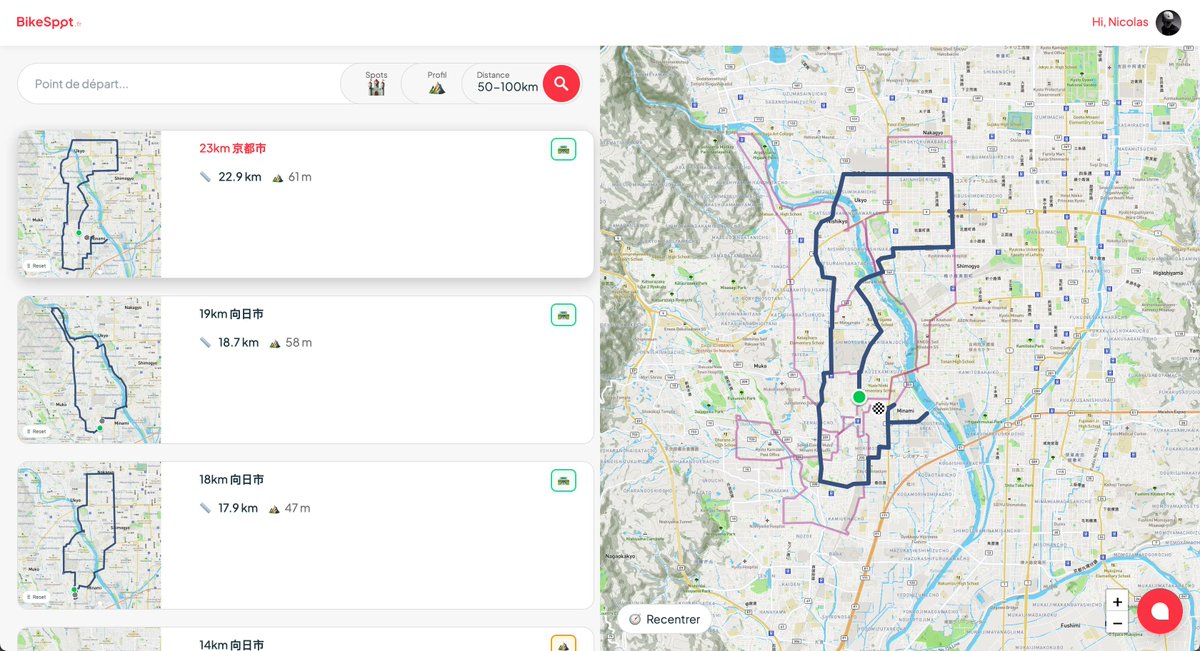Focus the Point de départ field
Image resolution: width=1200 pixels, height=651 pixels.
pyautogui.click(x=180, y=84)
